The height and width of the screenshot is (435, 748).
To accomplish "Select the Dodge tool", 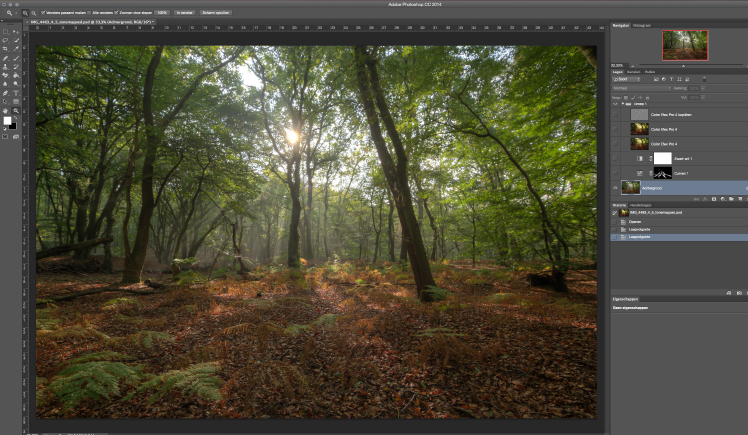I will tap(16, 84).
